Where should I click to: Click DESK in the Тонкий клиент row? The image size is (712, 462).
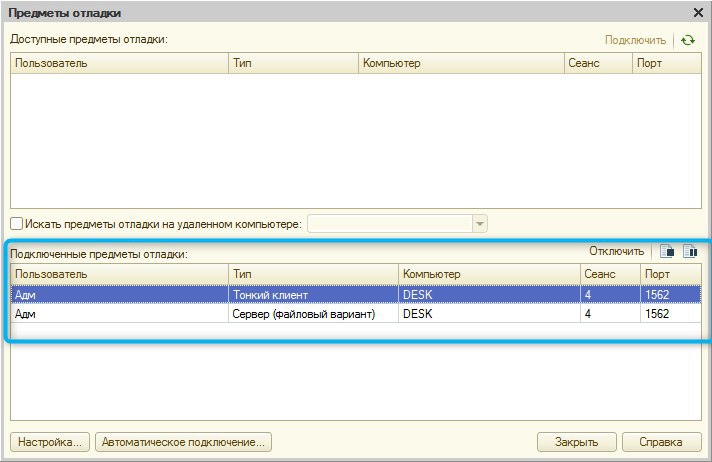coord(418,295)
